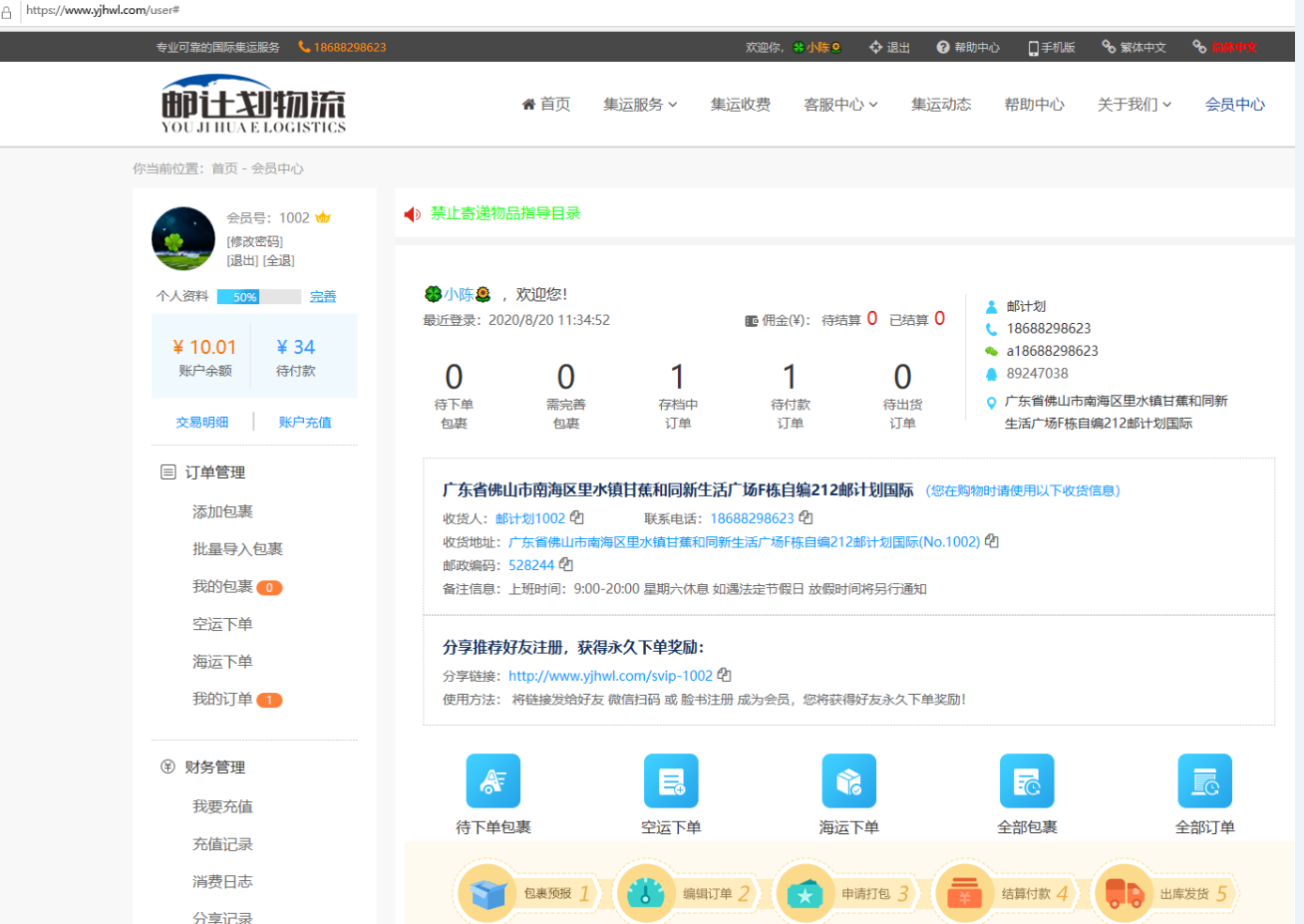This screenshot has width=1304, height=924.
Task: Click the 存档中订单 count
Action: click(678, 377)
